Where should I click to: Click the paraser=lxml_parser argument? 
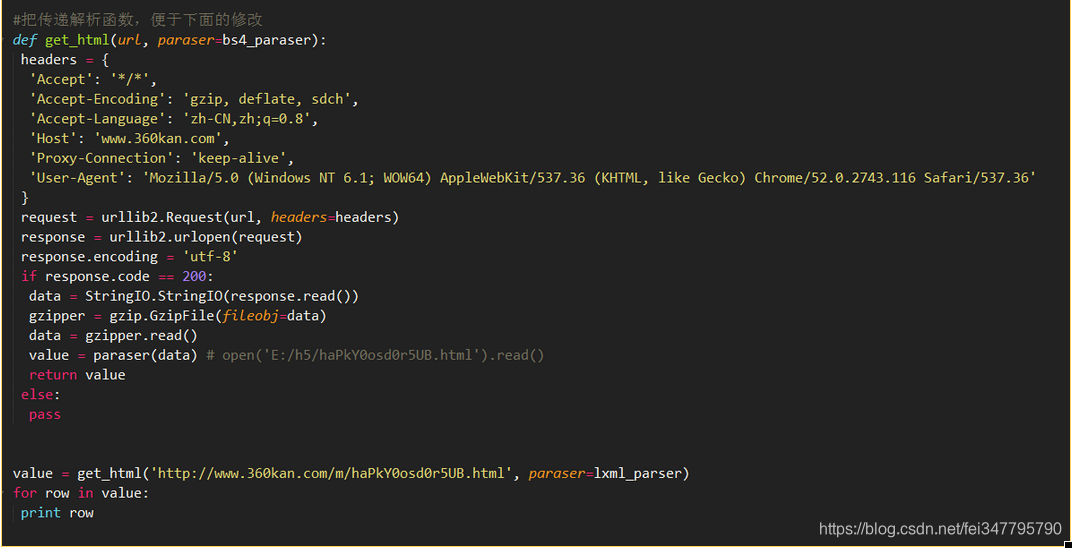(x=604, y=474)
